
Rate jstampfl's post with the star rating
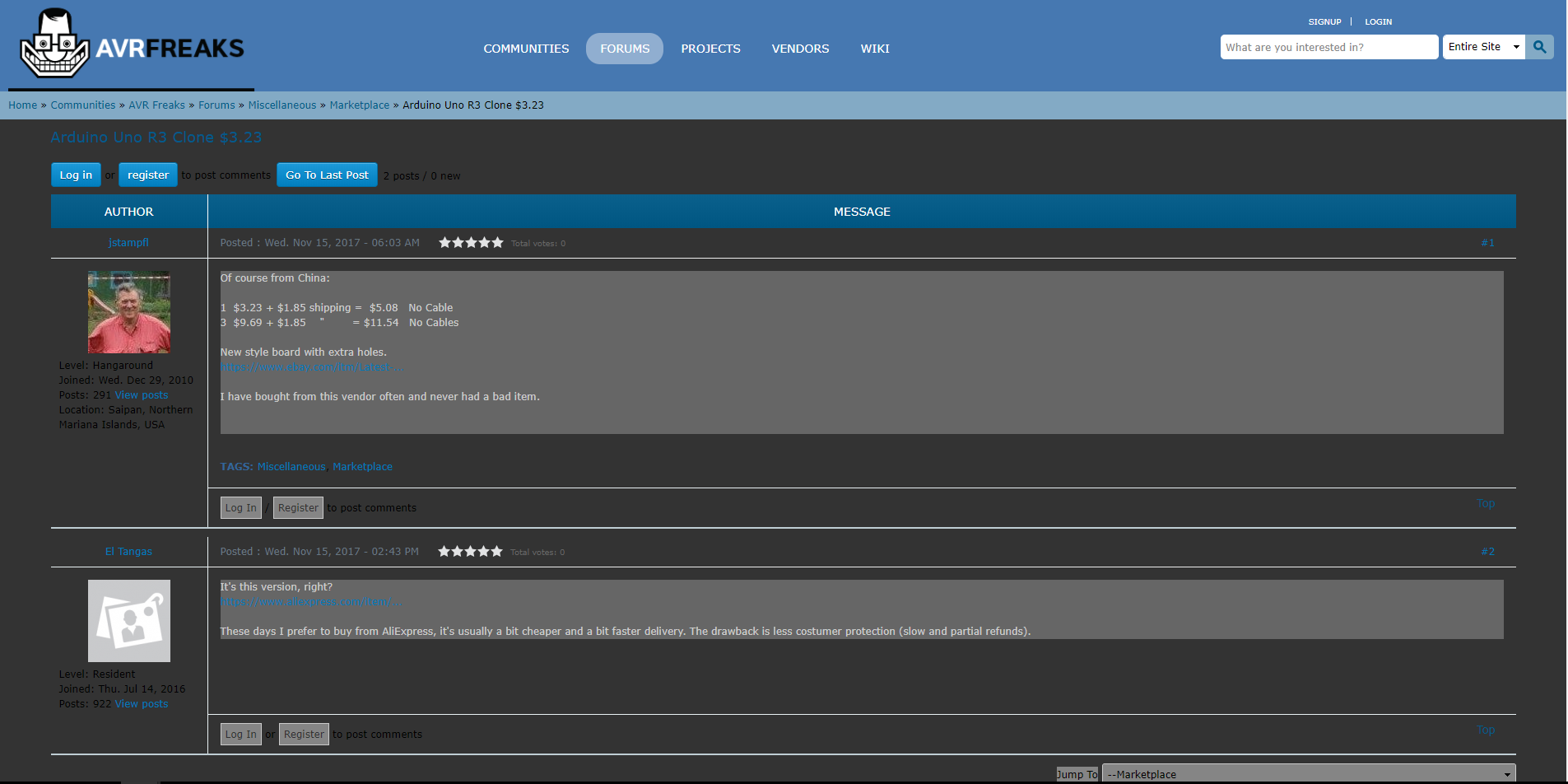[471, 242]
